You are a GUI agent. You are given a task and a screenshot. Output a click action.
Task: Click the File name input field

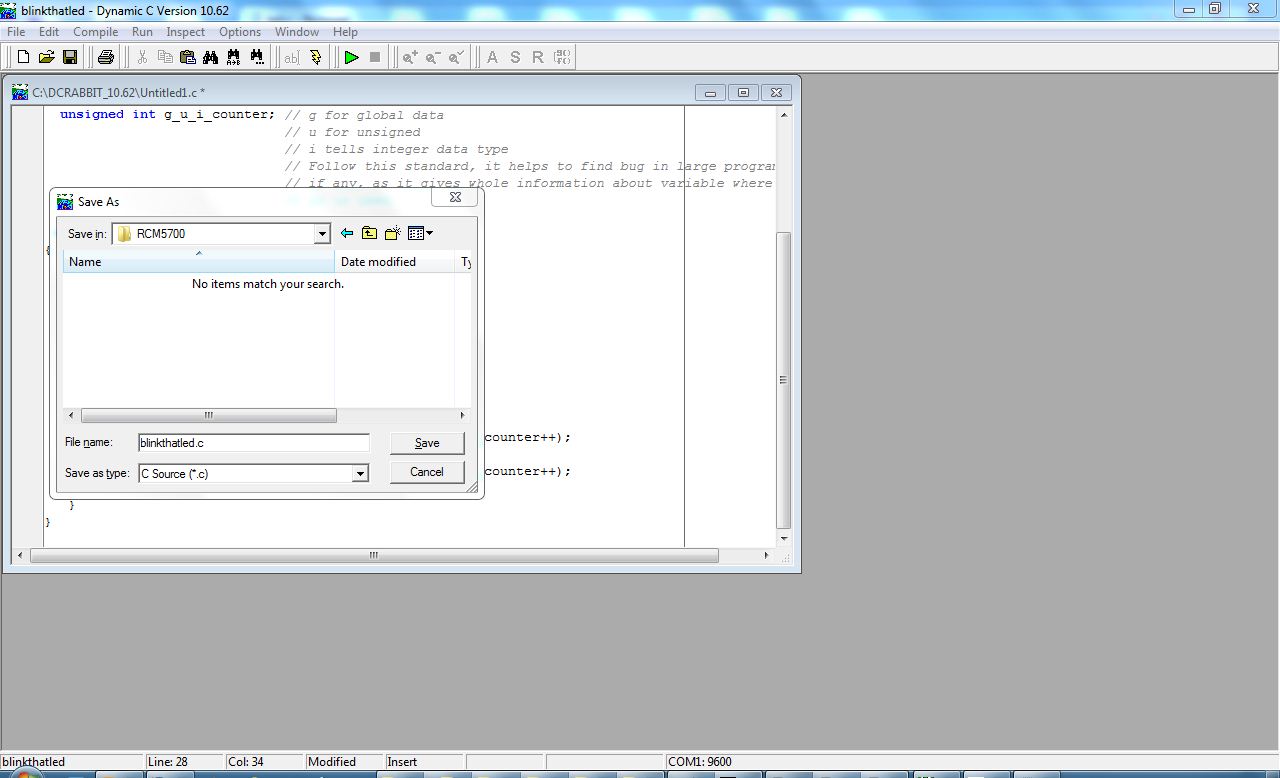pyautogui.click(x=254, y=443)
